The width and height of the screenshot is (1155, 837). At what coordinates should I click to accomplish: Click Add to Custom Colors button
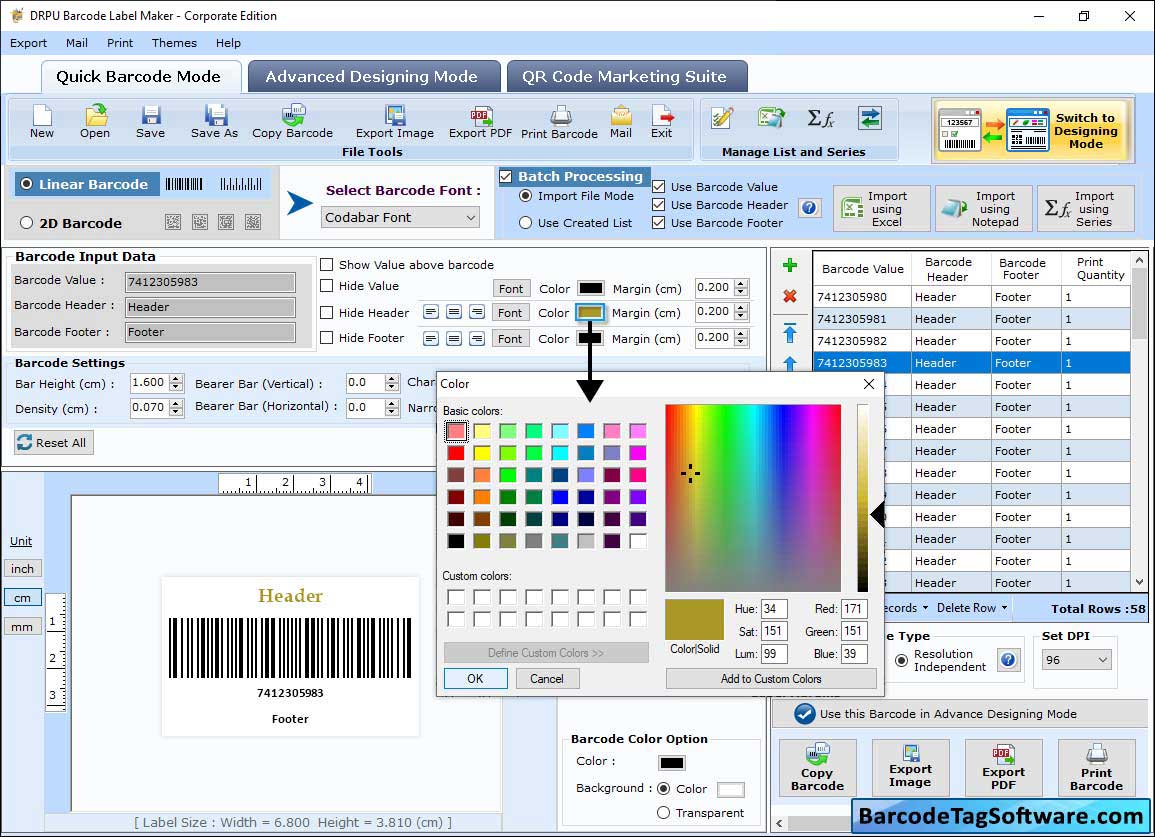[x=770, y=679]
